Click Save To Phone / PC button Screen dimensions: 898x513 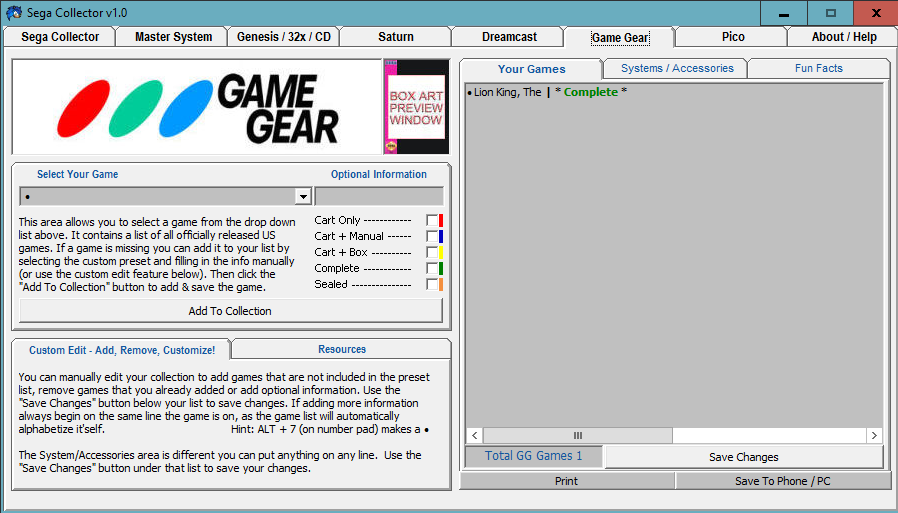point(783,481)
